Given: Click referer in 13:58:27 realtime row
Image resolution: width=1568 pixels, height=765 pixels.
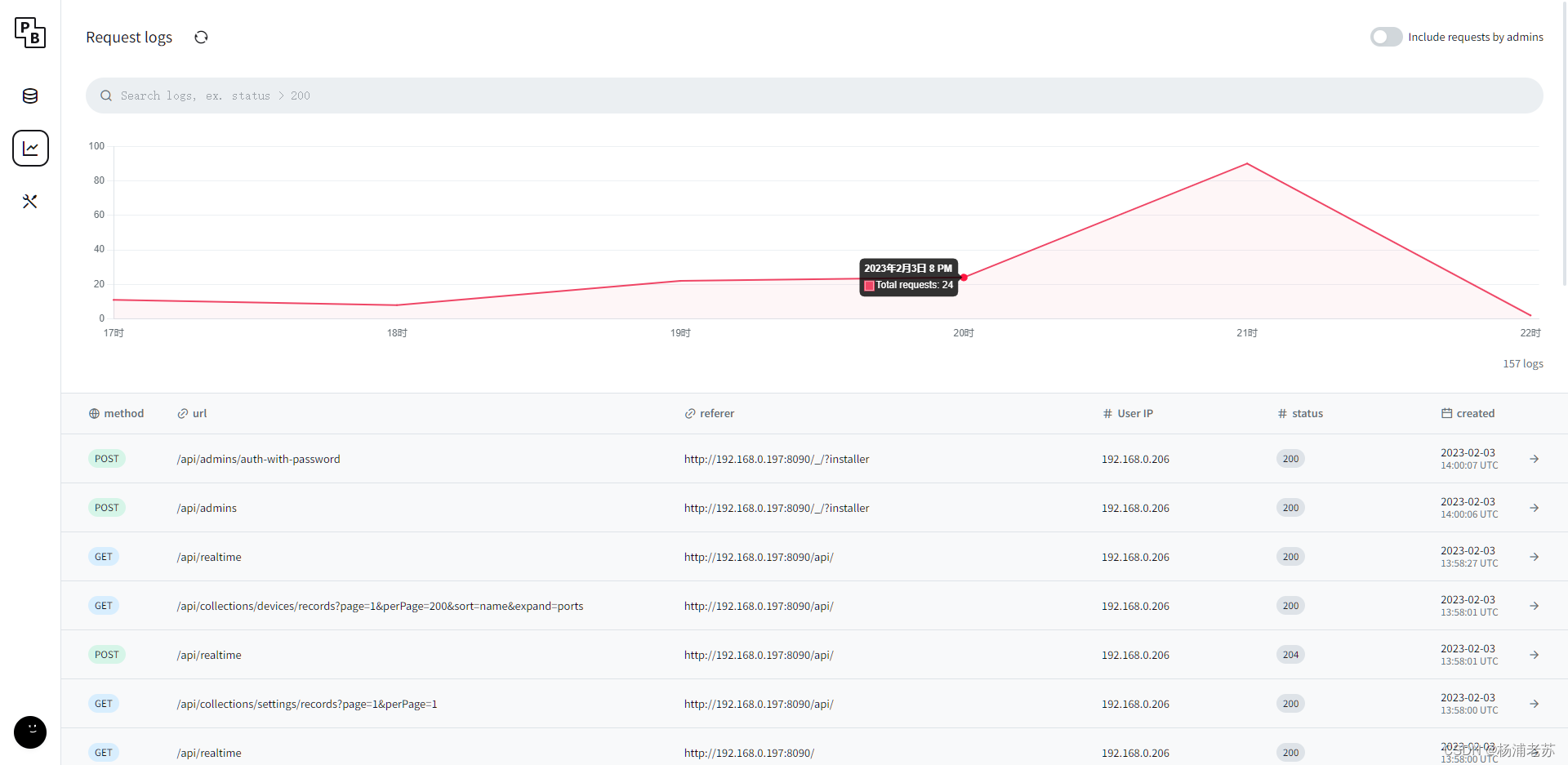Looking at the screenshot, I should [759, 557].
